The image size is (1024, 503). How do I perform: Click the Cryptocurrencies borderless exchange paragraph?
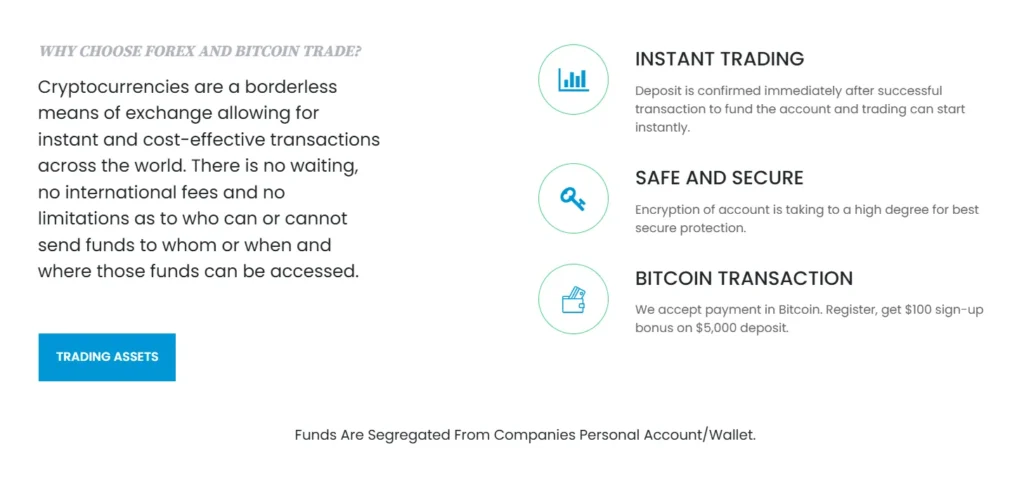pos(208,178)
